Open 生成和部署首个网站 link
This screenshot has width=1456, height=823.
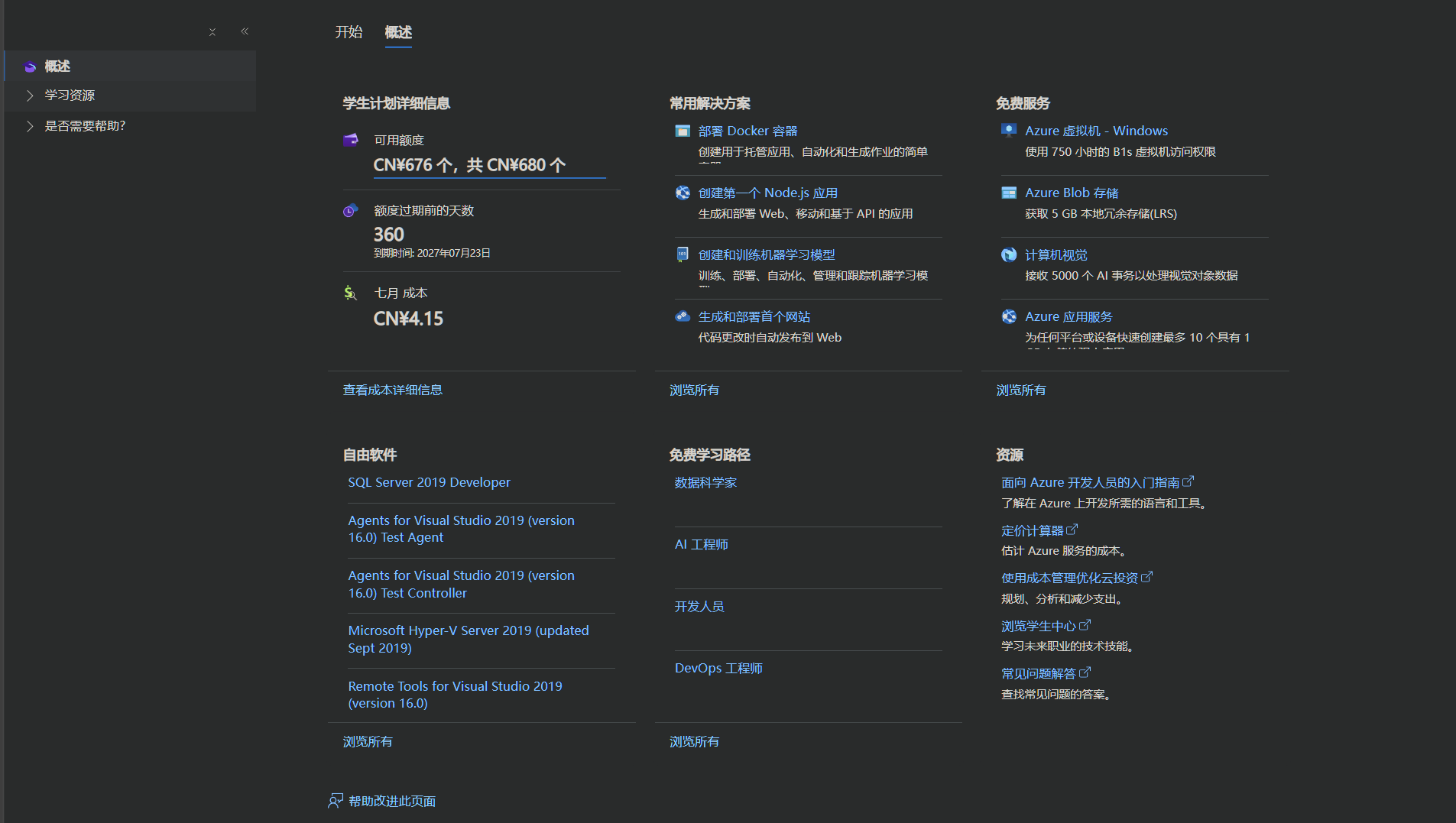pyautogui.click(x=754, y=316)
